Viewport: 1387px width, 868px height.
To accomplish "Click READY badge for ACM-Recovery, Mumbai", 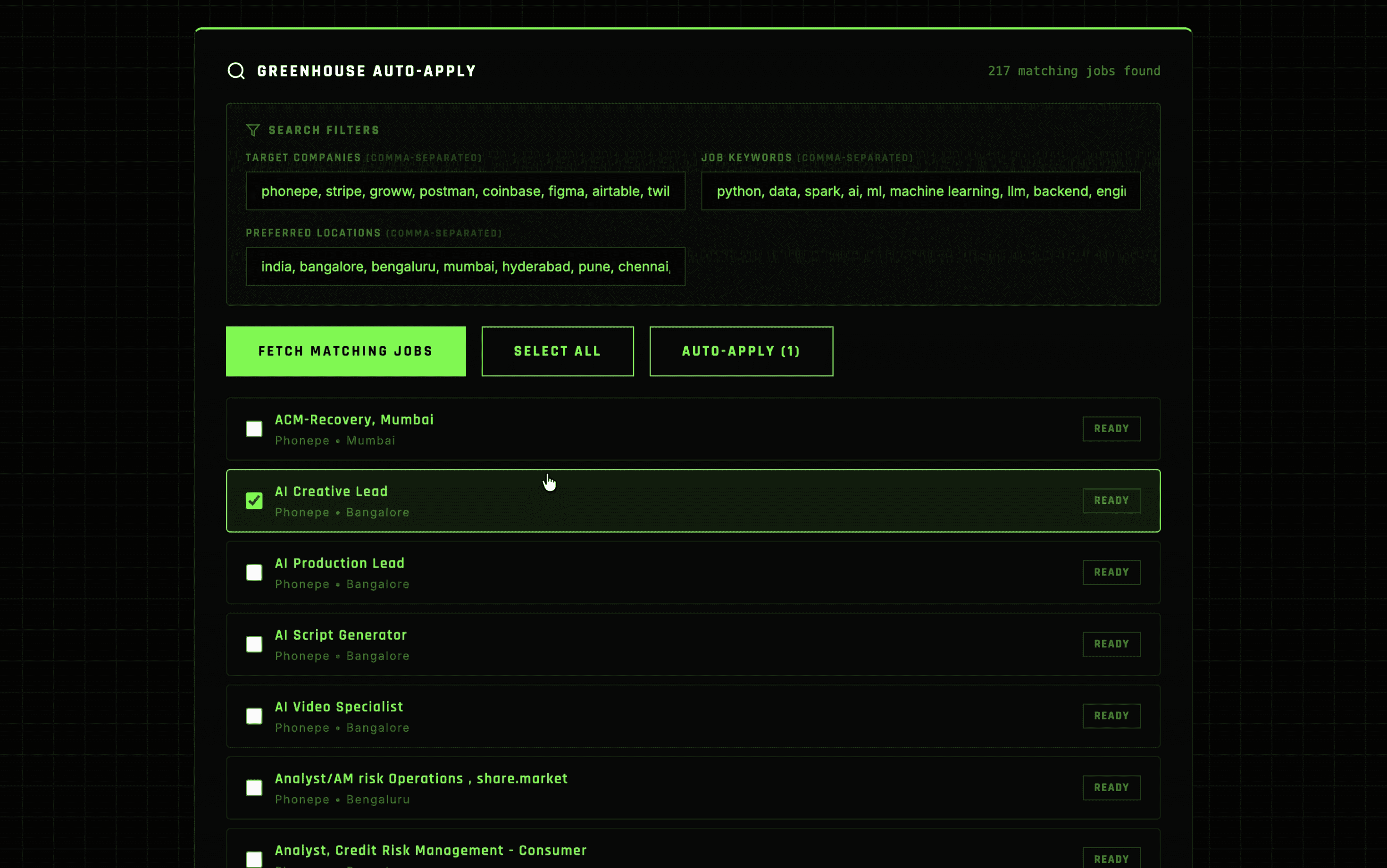I will (1111, 429).
